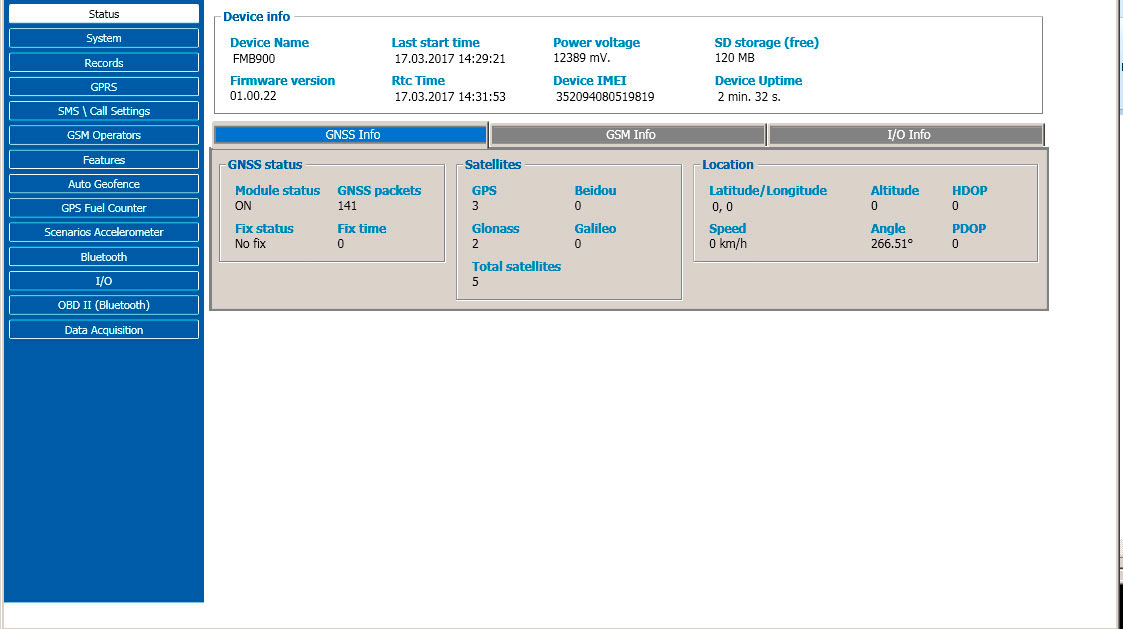This screenshot has width=1123, height=629.
Task: Switch to the I/O Info tab
Action: 908,135
